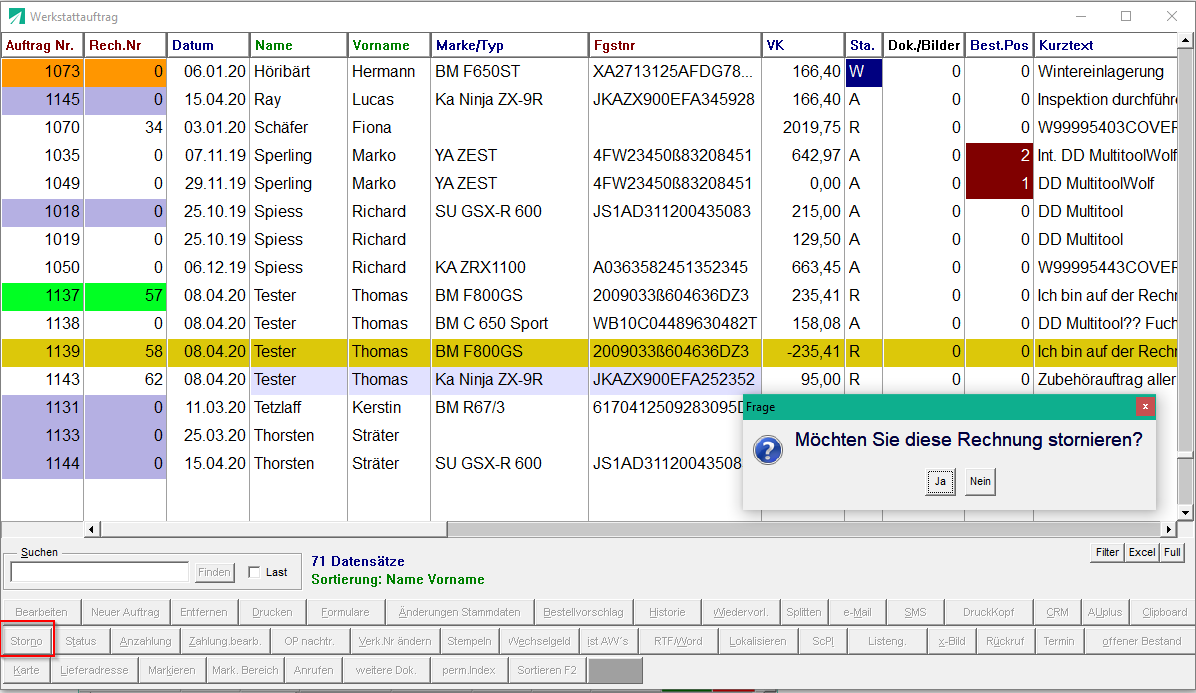Select the order 1137 row for Tester
Screen dimensions: 1196x693
tap(589, 296)
